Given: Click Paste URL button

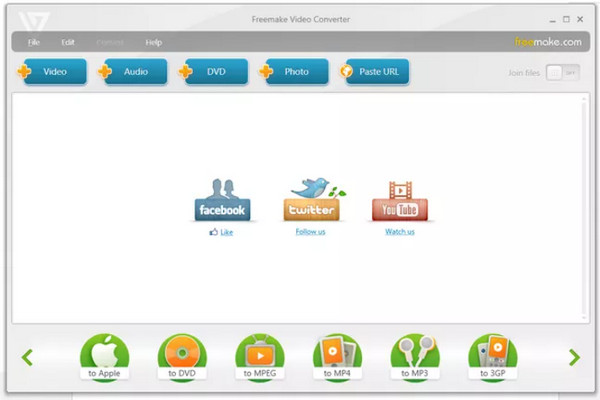Looking at the screenshot, I should [375, 72].
